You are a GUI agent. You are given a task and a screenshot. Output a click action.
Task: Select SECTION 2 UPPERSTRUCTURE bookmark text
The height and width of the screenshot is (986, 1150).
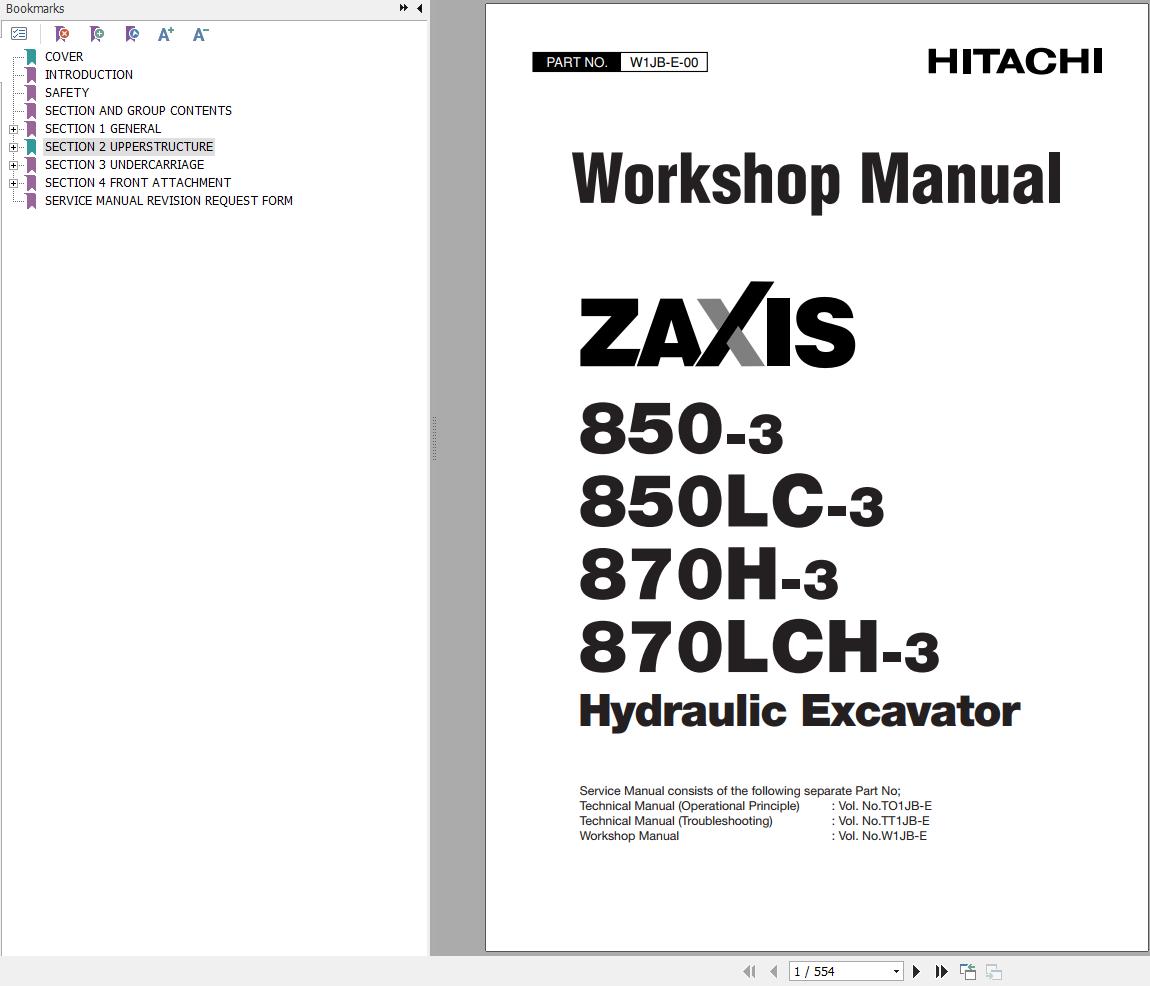click(129, 147)
